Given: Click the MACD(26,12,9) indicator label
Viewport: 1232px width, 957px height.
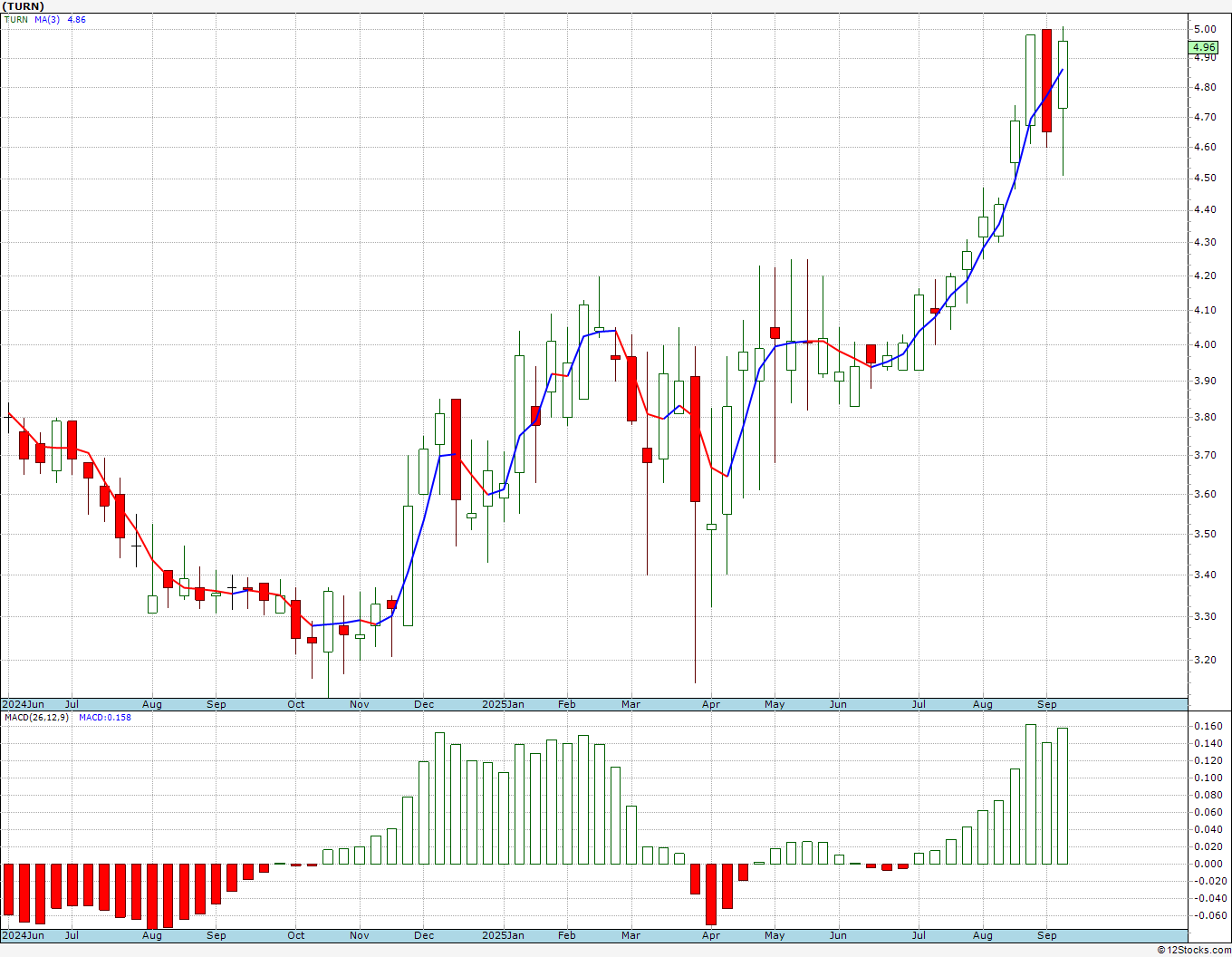Looking at the screenshot, I should [x=36, y=718].
